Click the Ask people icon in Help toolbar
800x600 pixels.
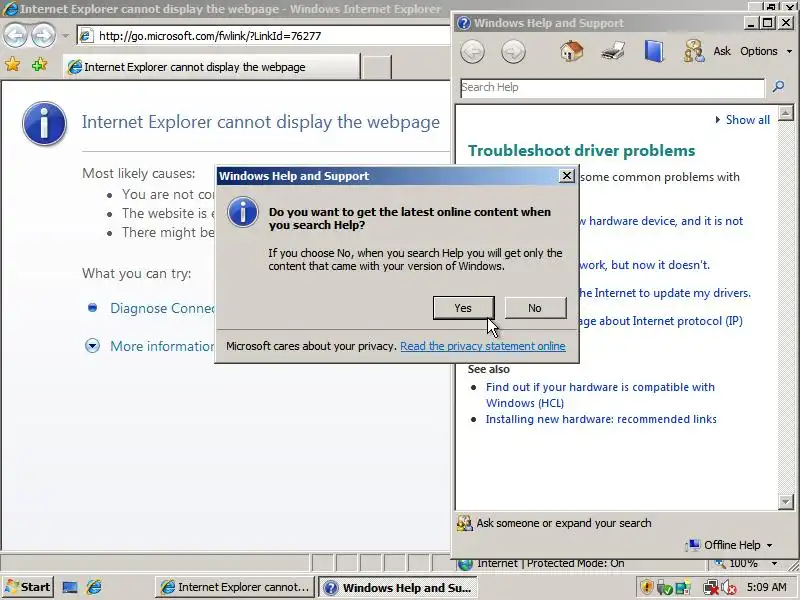click(x=693, y=51)
